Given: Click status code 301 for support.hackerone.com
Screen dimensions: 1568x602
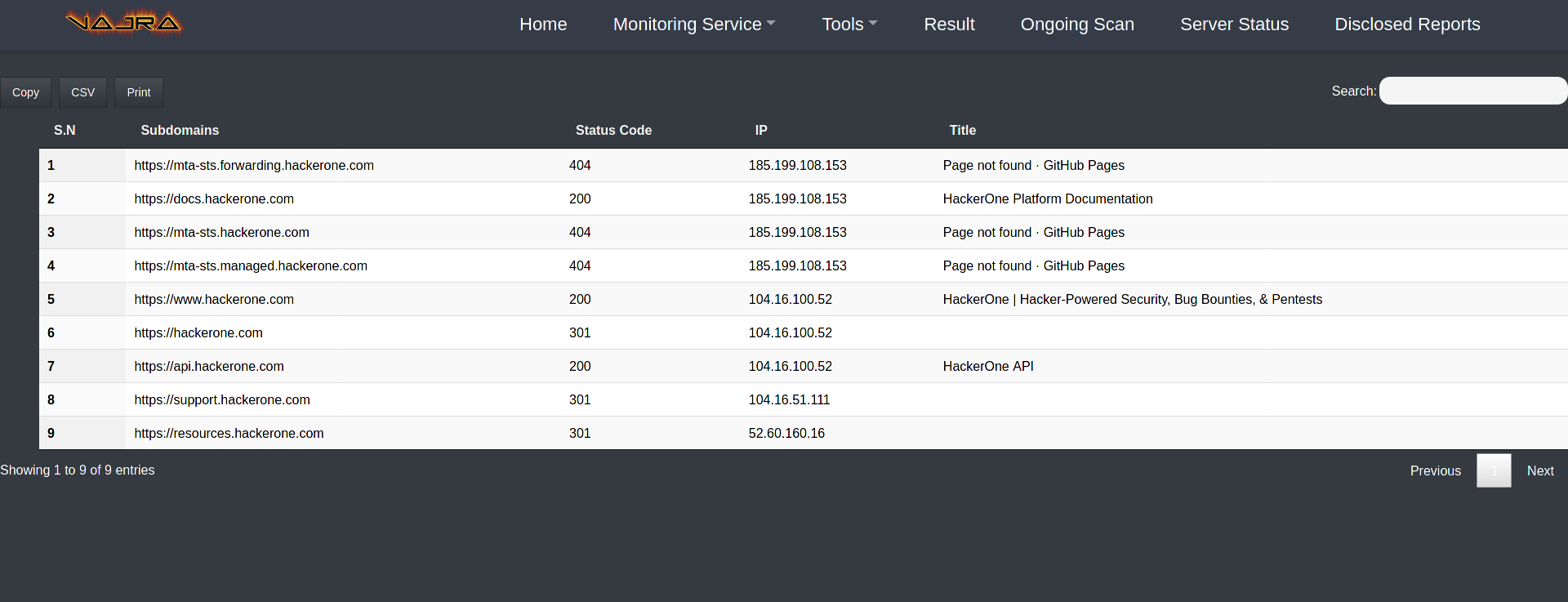Looking at the screenshot, I should (580, 399).
